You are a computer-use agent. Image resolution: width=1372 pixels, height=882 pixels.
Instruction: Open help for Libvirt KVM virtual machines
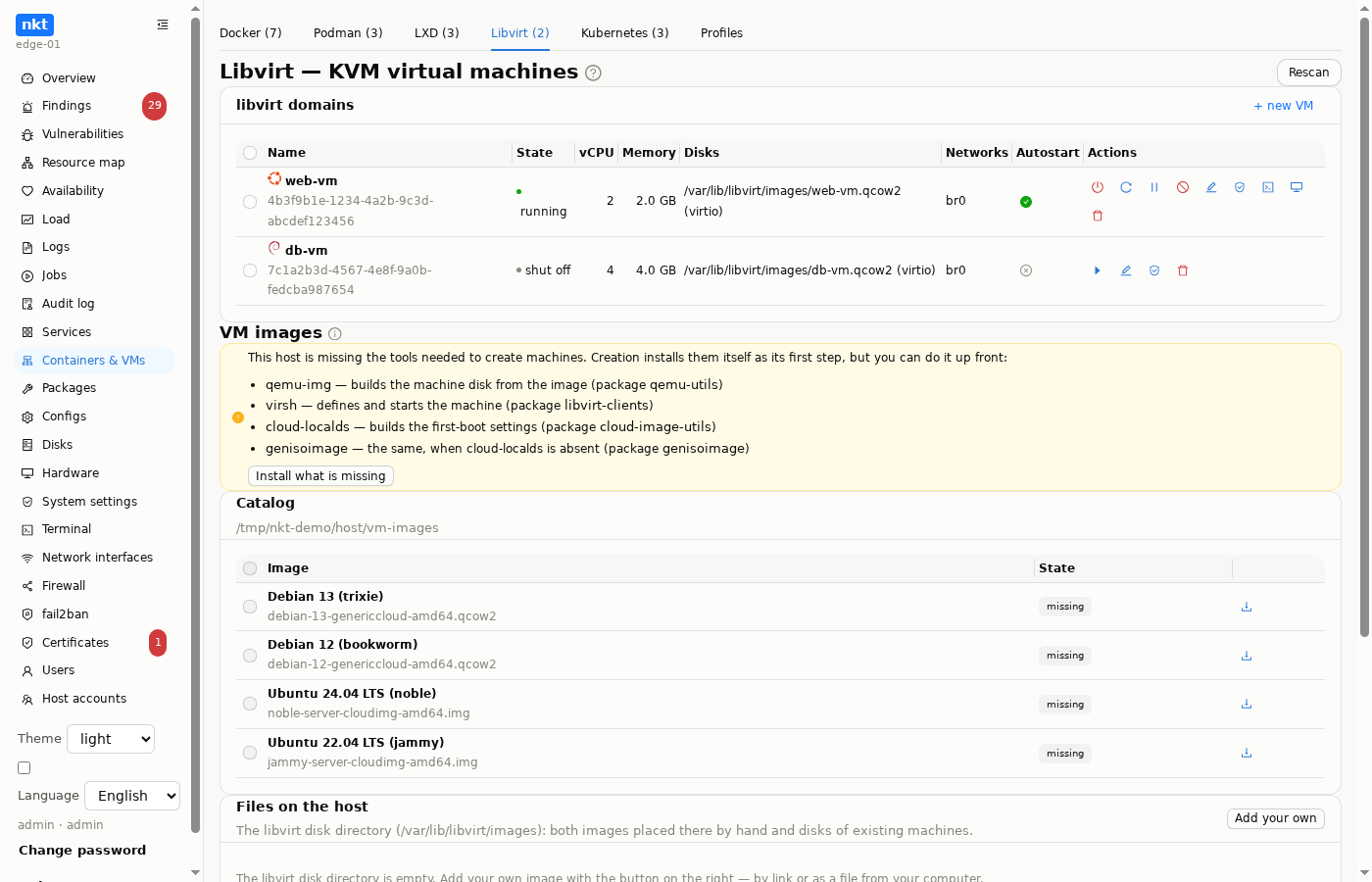[x=593, y=73]
